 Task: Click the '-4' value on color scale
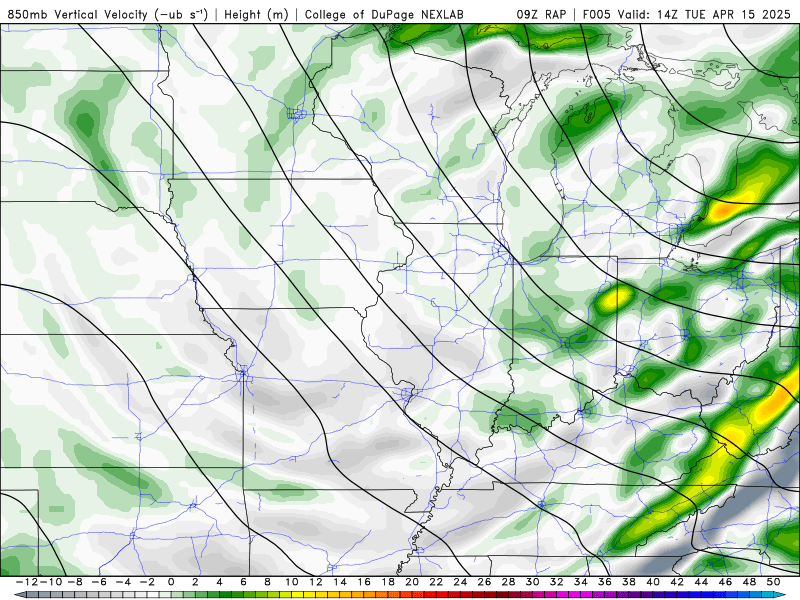point(123,582)
